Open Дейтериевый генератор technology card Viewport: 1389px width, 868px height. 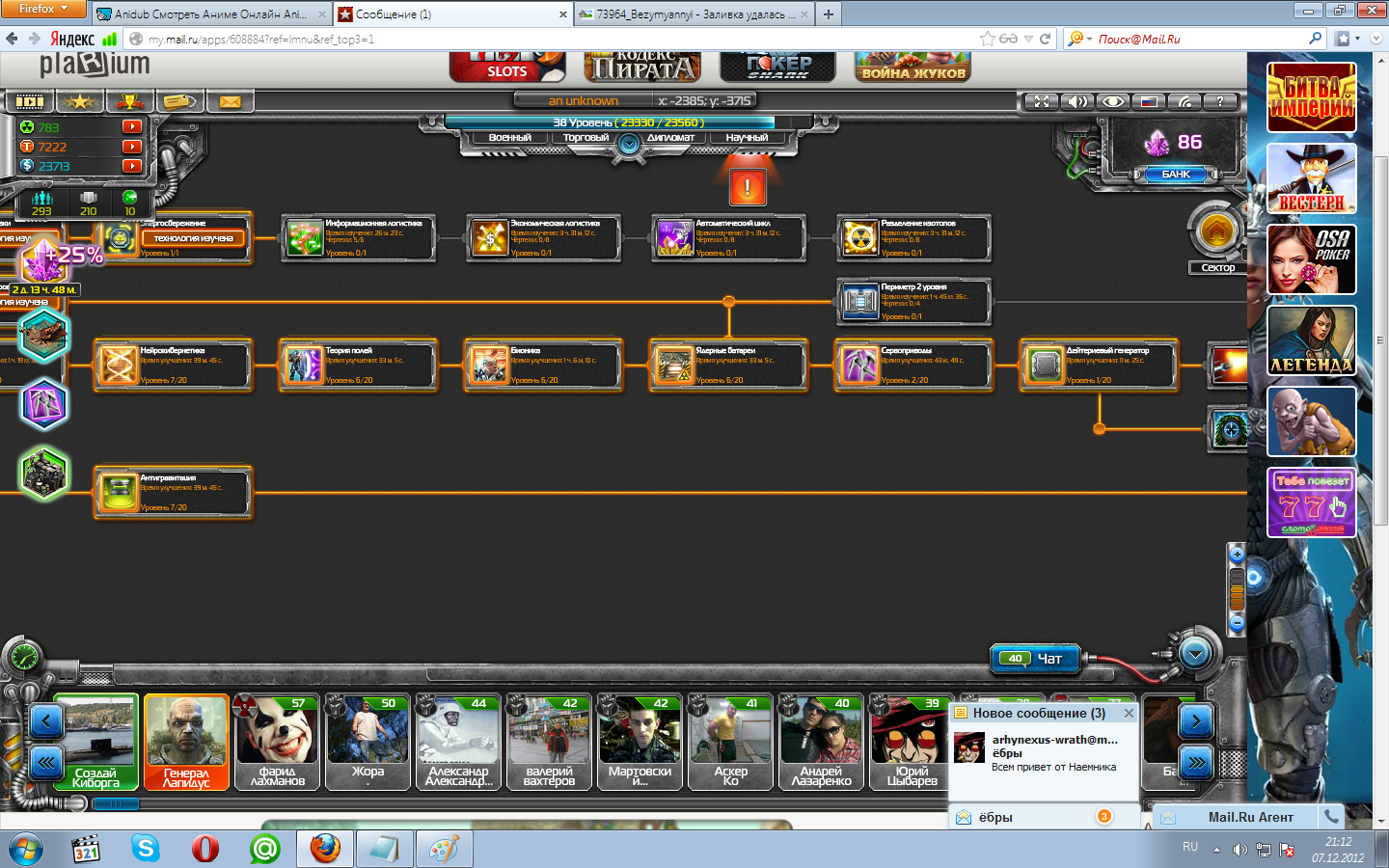click(1099, 366)
